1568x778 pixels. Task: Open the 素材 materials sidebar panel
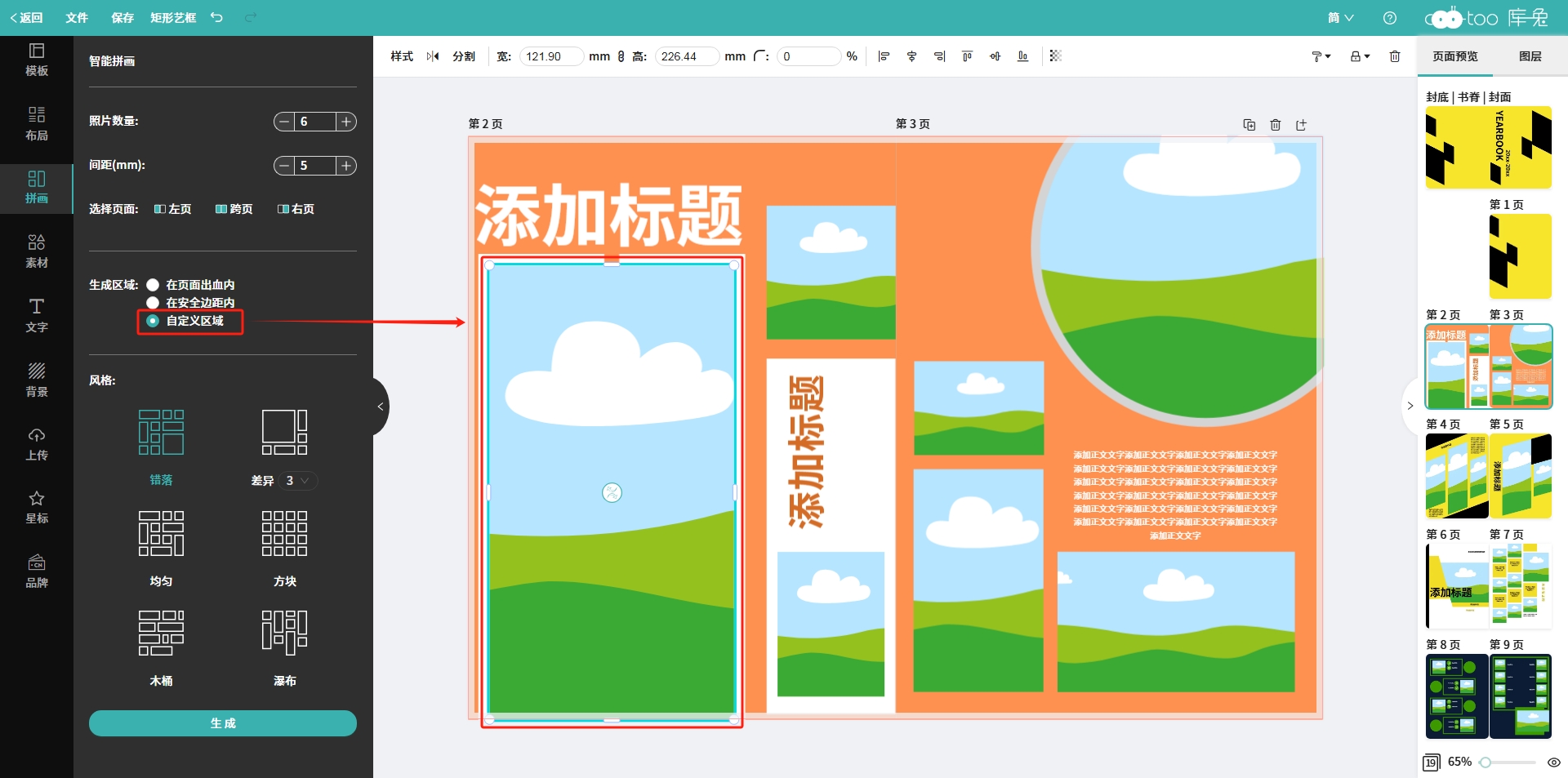coord(37,251)
